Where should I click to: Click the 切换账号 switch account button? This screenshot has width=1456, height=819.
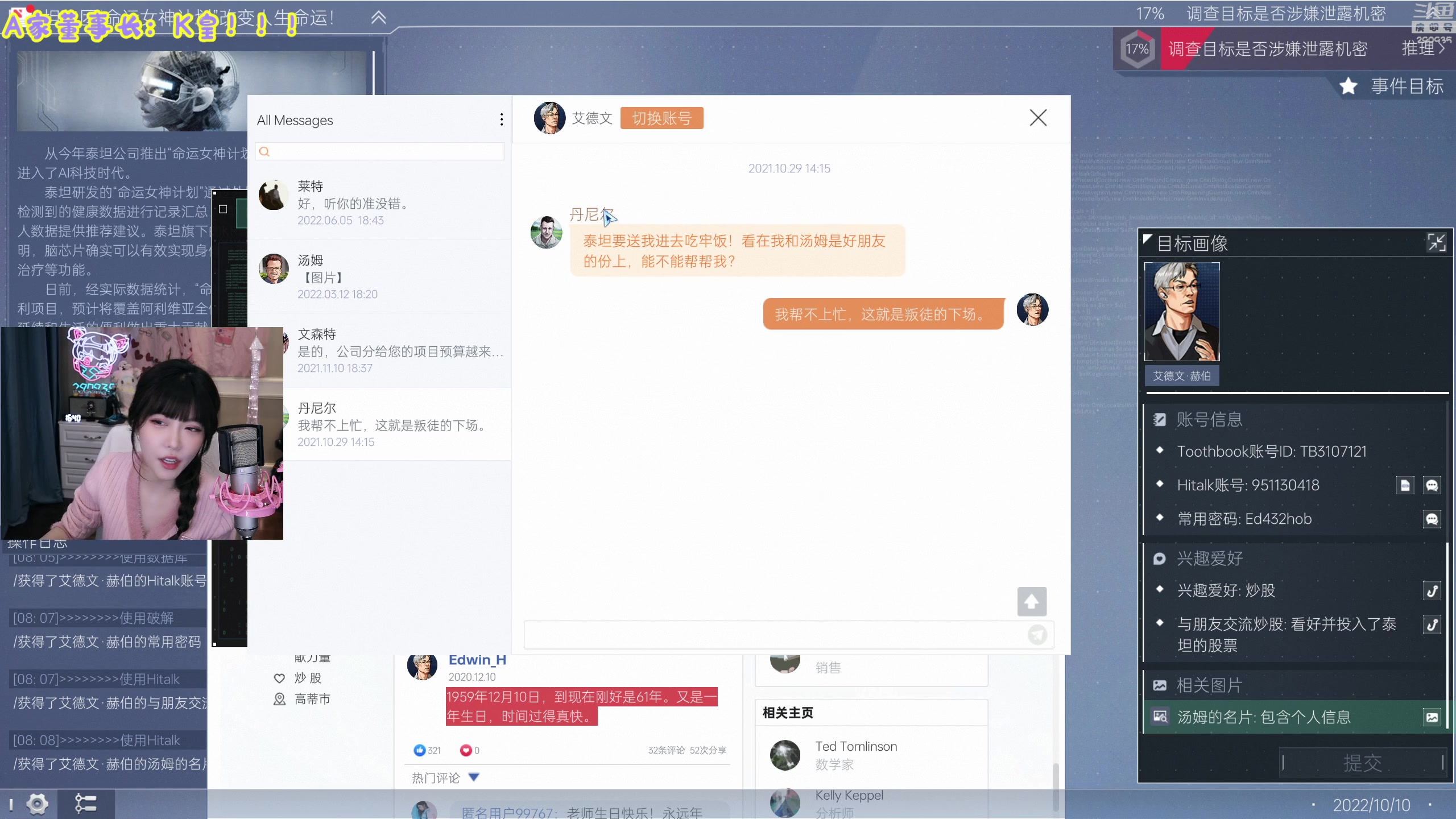coord(661,118)
